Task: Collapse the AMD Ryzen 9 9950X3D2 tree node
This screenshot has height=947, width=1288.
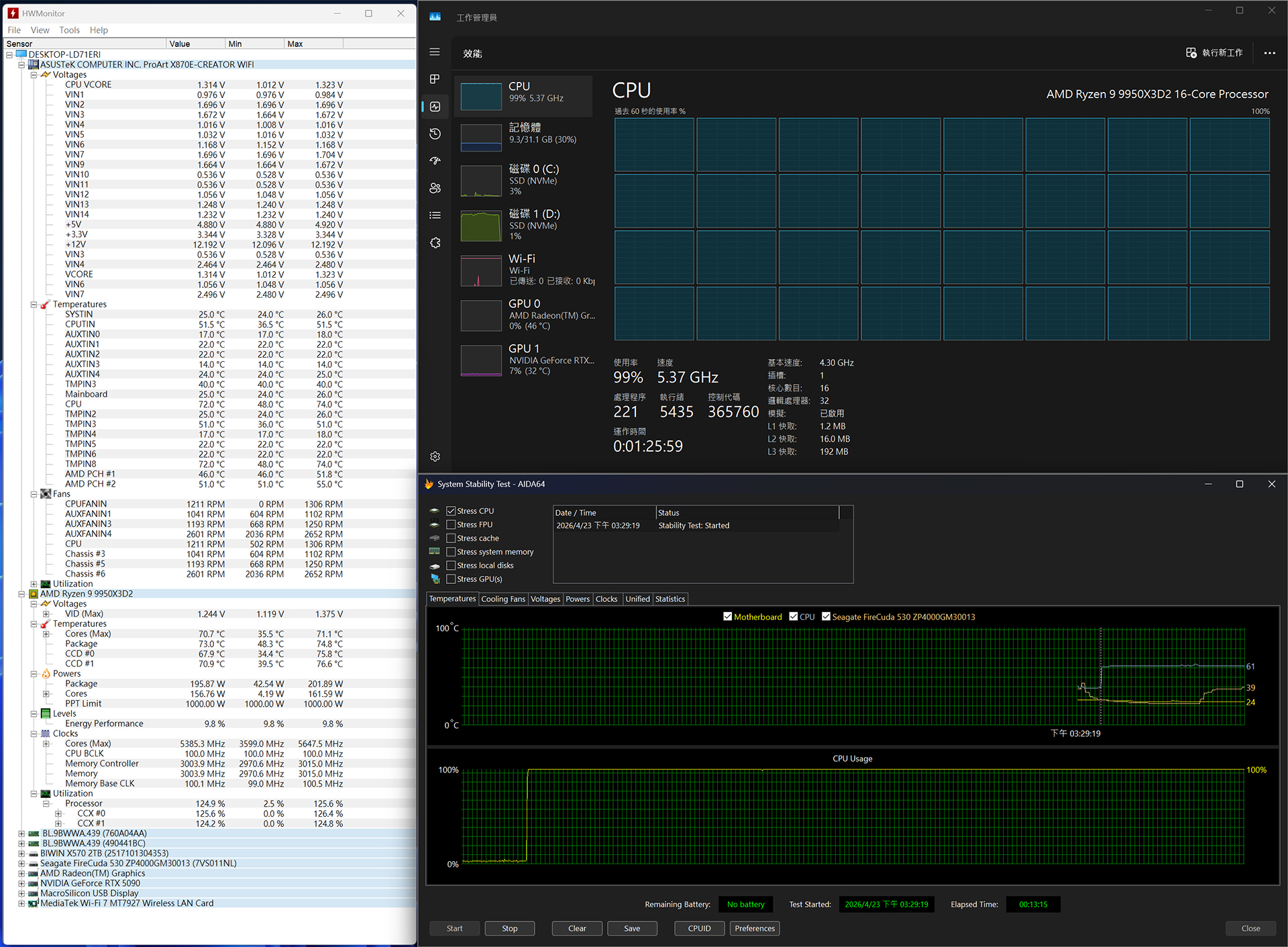Action: [21, 594]
